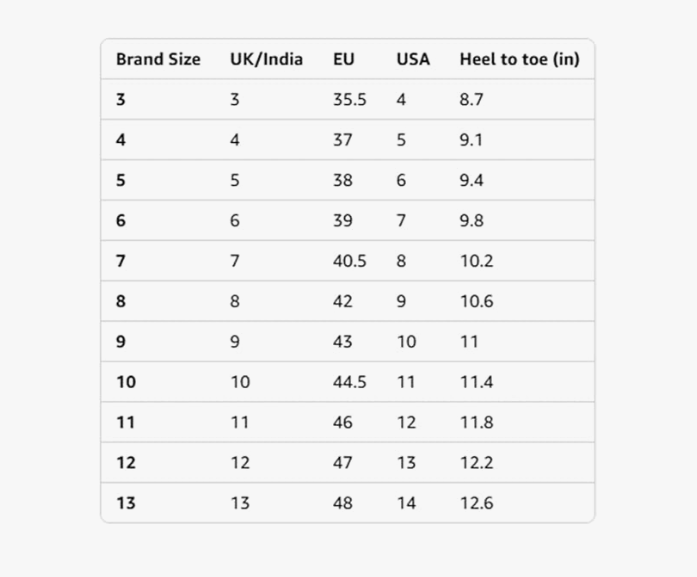Viewport: 697px width, 577px height.
Task: Click the 11.4 heel to toe value
Action: (x=476, y=382)
